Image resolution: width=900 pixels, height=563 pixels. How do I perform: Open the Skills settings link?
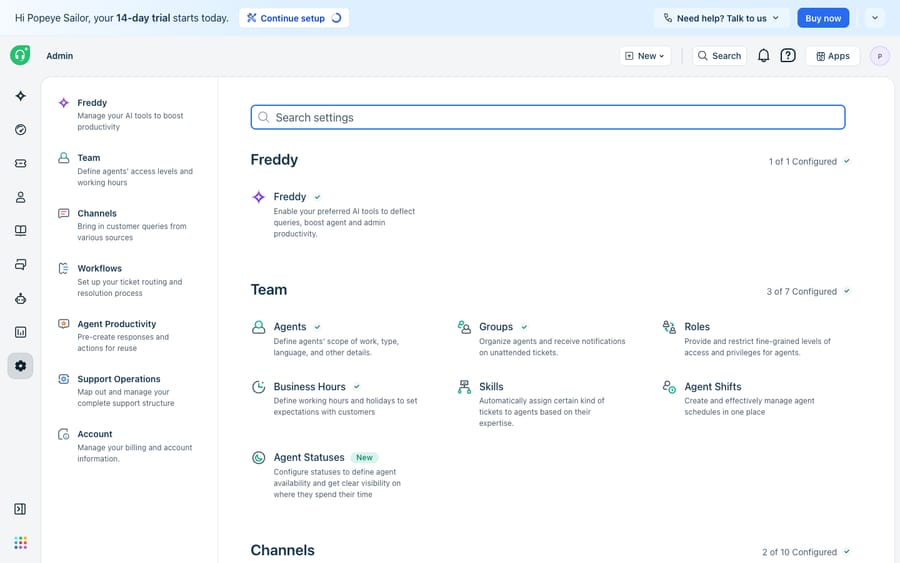pyautogui.click(x=491, y=386)
